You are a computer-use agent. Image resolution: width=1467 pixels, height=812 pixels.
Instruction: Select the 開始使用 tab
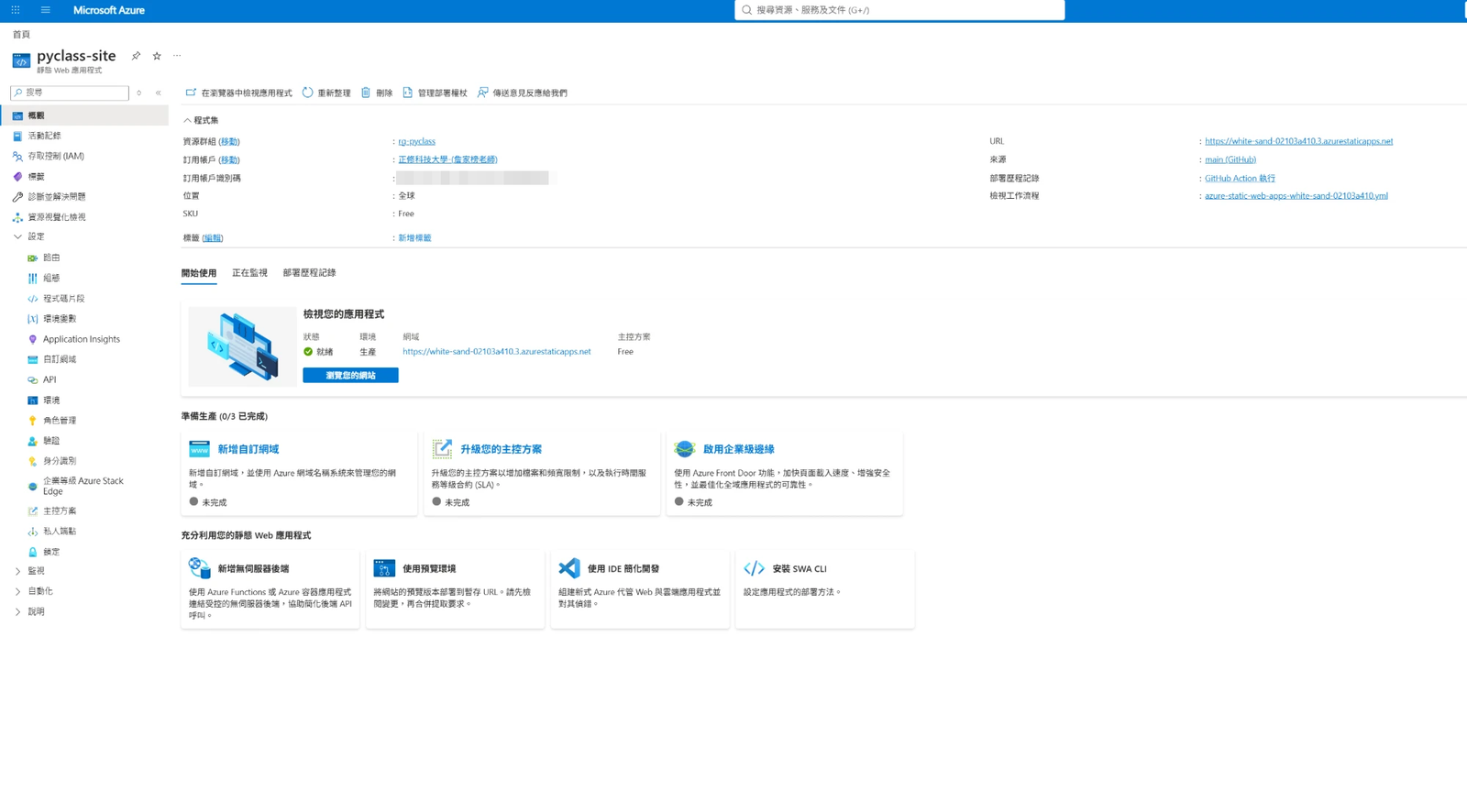(199, 273)
